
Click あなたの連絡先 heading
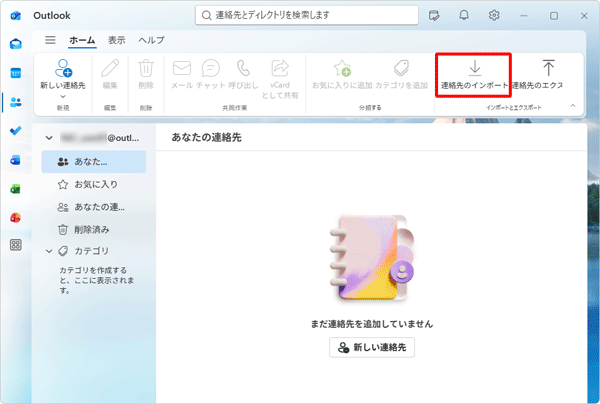tap(206, 137)
